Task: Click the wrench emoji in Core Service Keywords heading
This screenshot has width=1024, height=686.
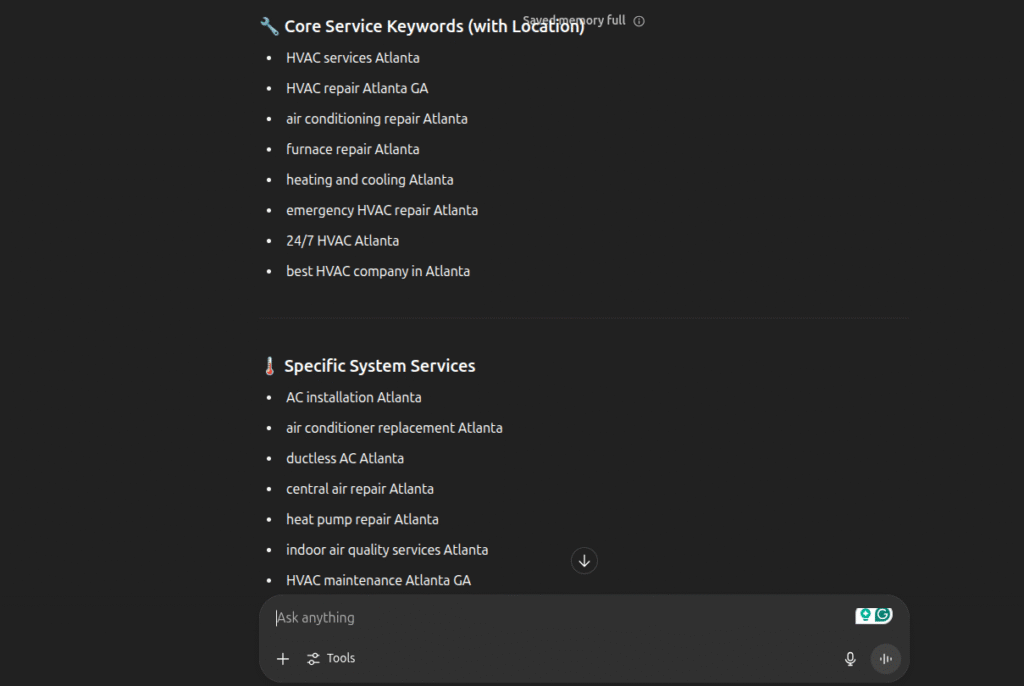Action: (267, 26)
